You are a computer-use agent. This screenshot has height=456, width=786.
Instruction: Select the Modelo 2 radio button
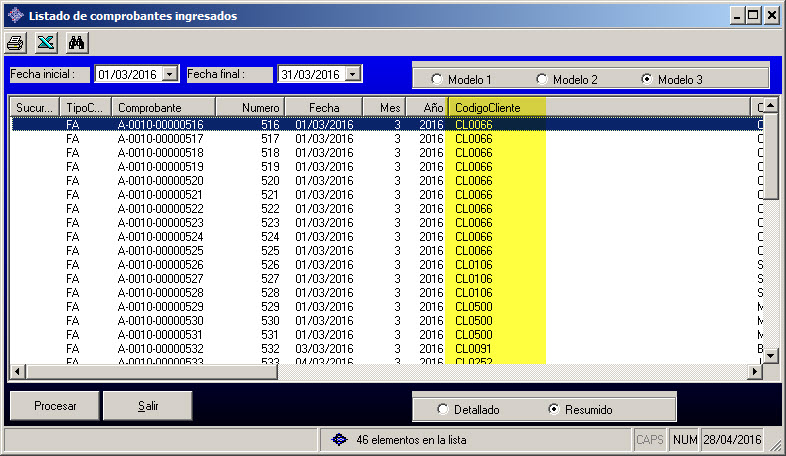tap(542, 79)
